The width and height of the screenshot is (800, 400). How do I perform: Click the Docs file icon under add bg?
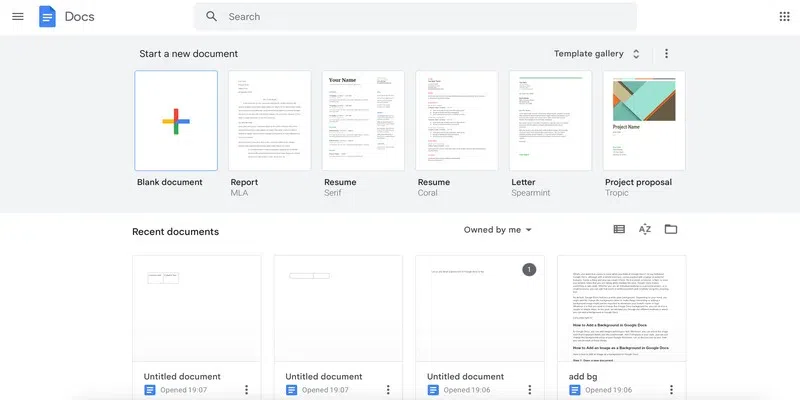pos(574,390)
